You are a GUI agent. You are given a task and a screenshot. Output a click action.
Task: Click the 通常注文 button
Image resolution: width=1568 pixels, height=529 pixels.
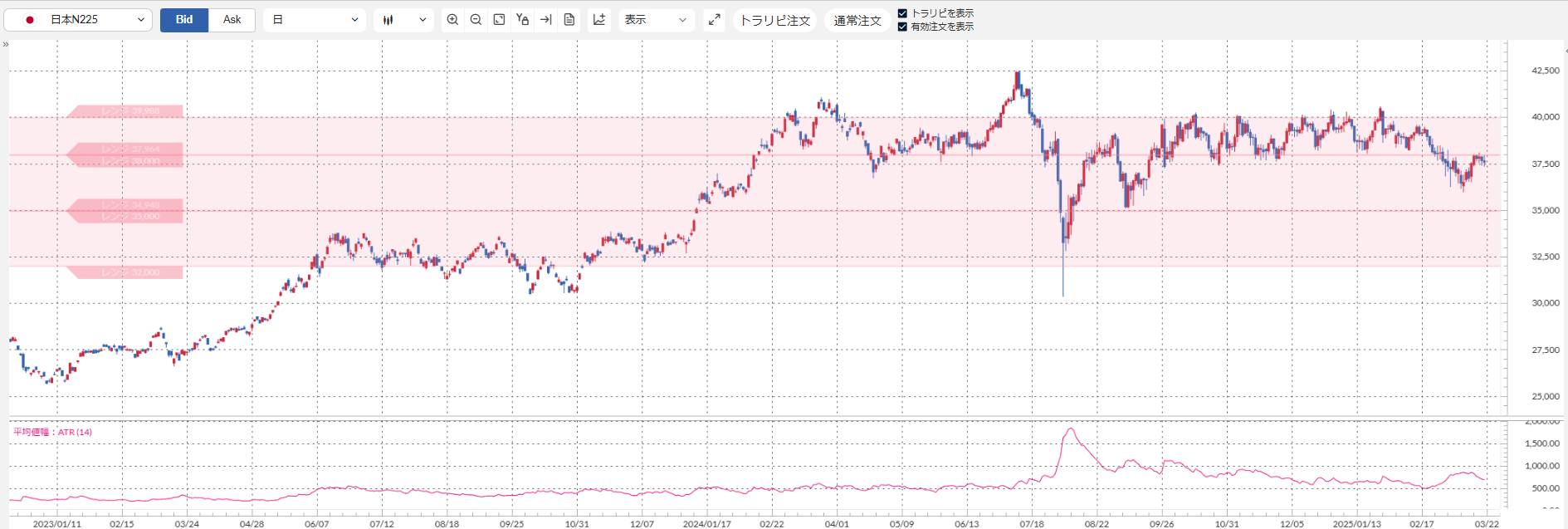pyautogui.click(x=857, y=20)
